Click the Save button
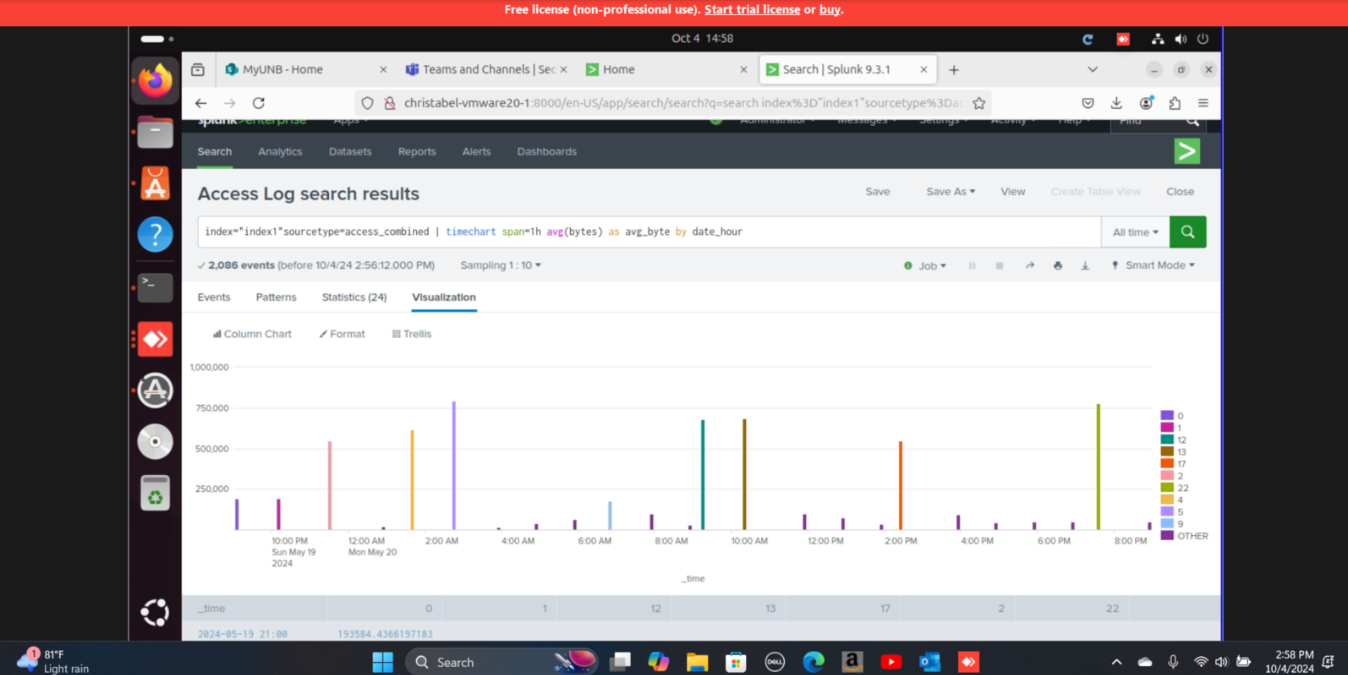Image resolution: width=1348 pixels, height=675 pixels. (x=877, y=192)
